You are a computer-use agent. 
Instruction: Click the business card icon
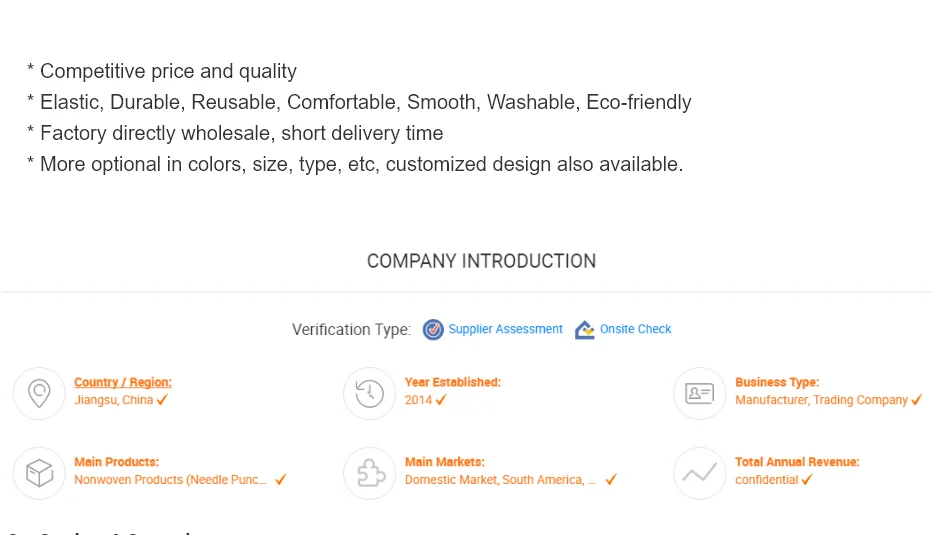(700, 394)
